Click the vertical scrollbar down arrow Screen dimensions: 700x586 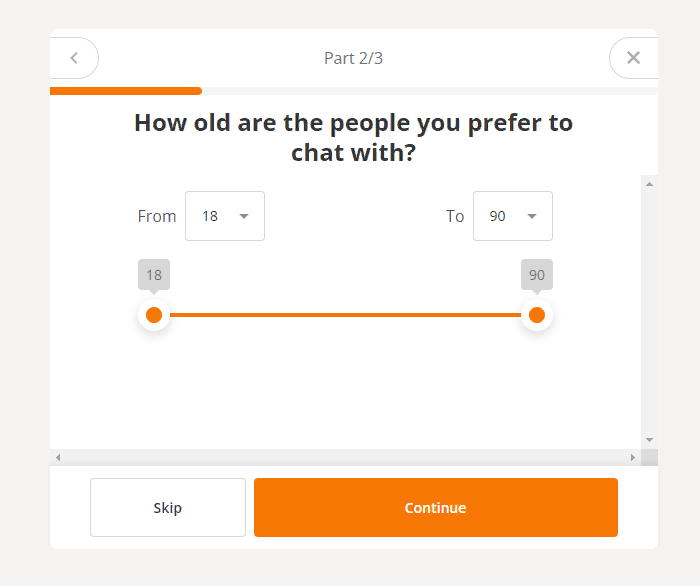click(650, 440)
